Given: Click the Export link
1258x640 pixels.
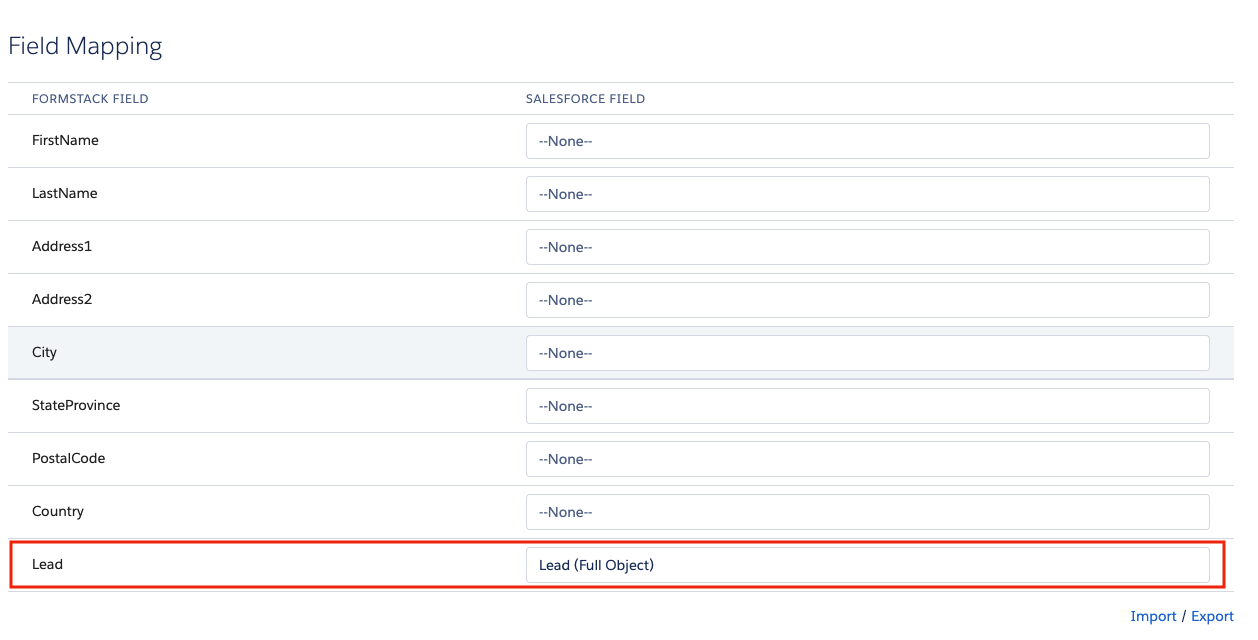Looking at the screenshot, I should click(x=1212, y=616).
